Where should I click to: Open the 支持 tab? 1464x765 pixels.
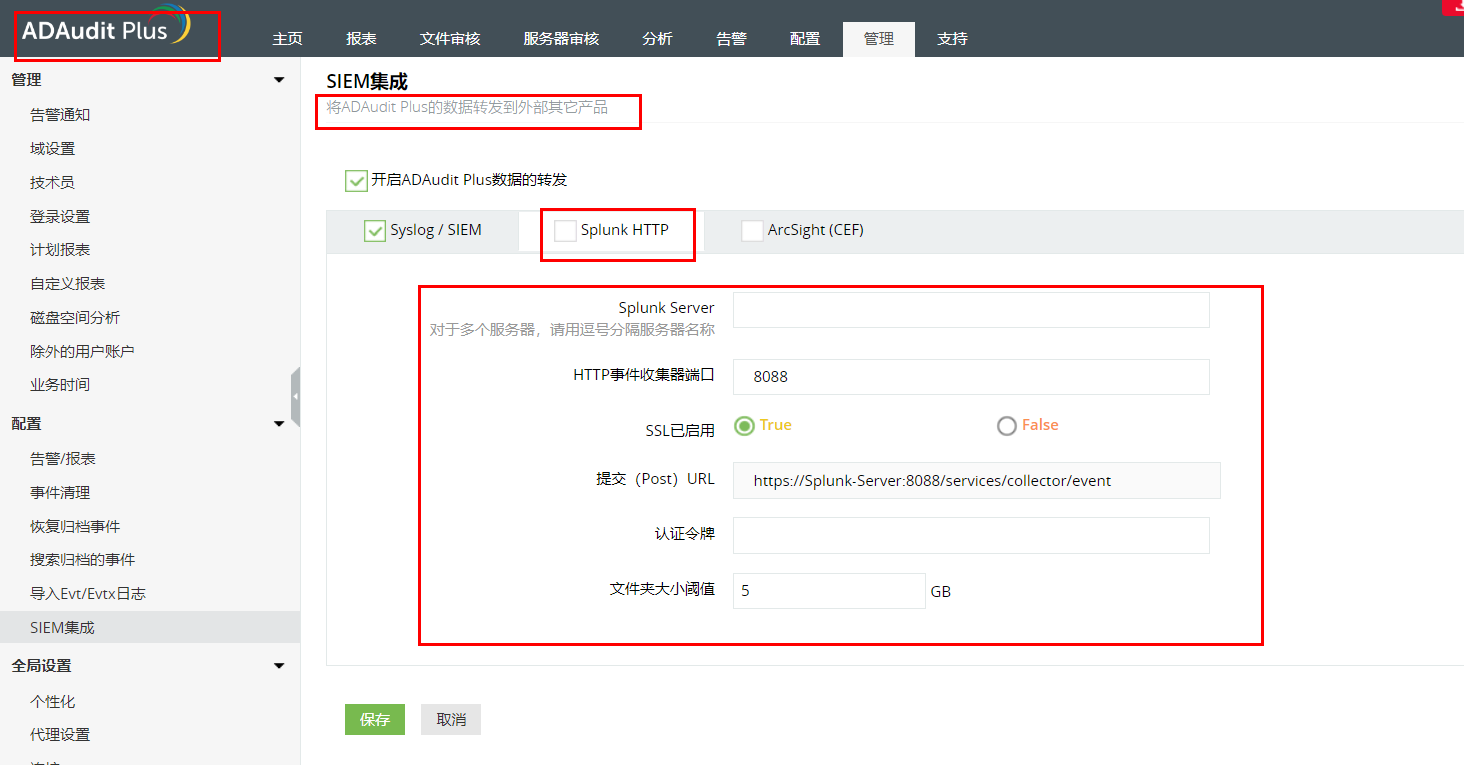(952, 39)
